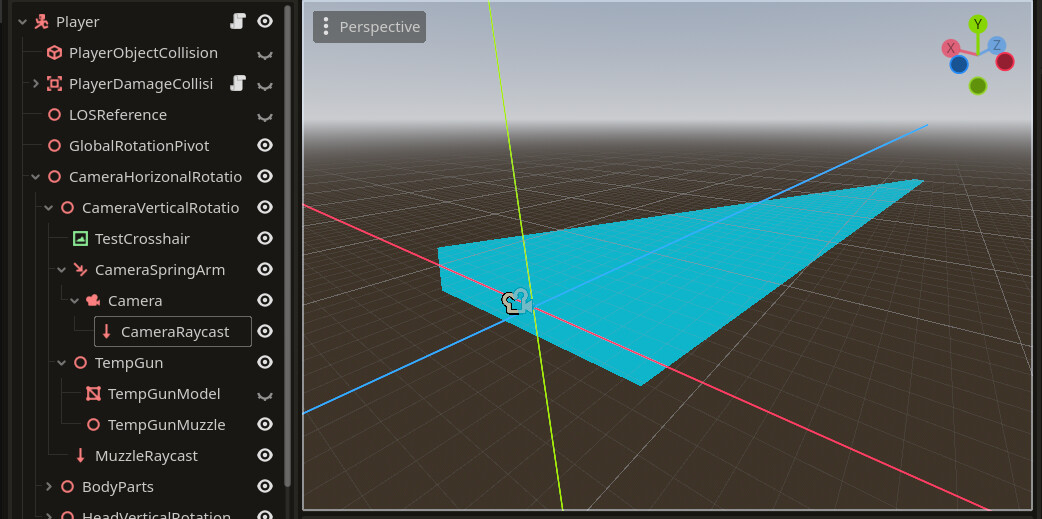Show the hidden LOSReference node
This screenshot has width=1042, height=519.
tap(265, 117)
